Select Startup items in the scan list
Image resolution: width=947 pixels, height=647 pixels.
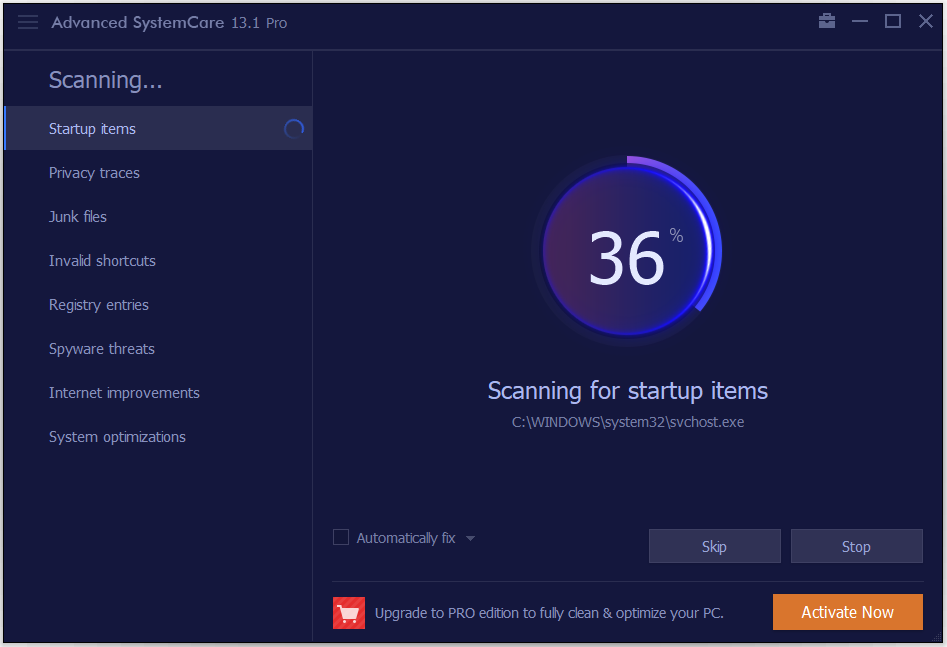coord(158,129)
